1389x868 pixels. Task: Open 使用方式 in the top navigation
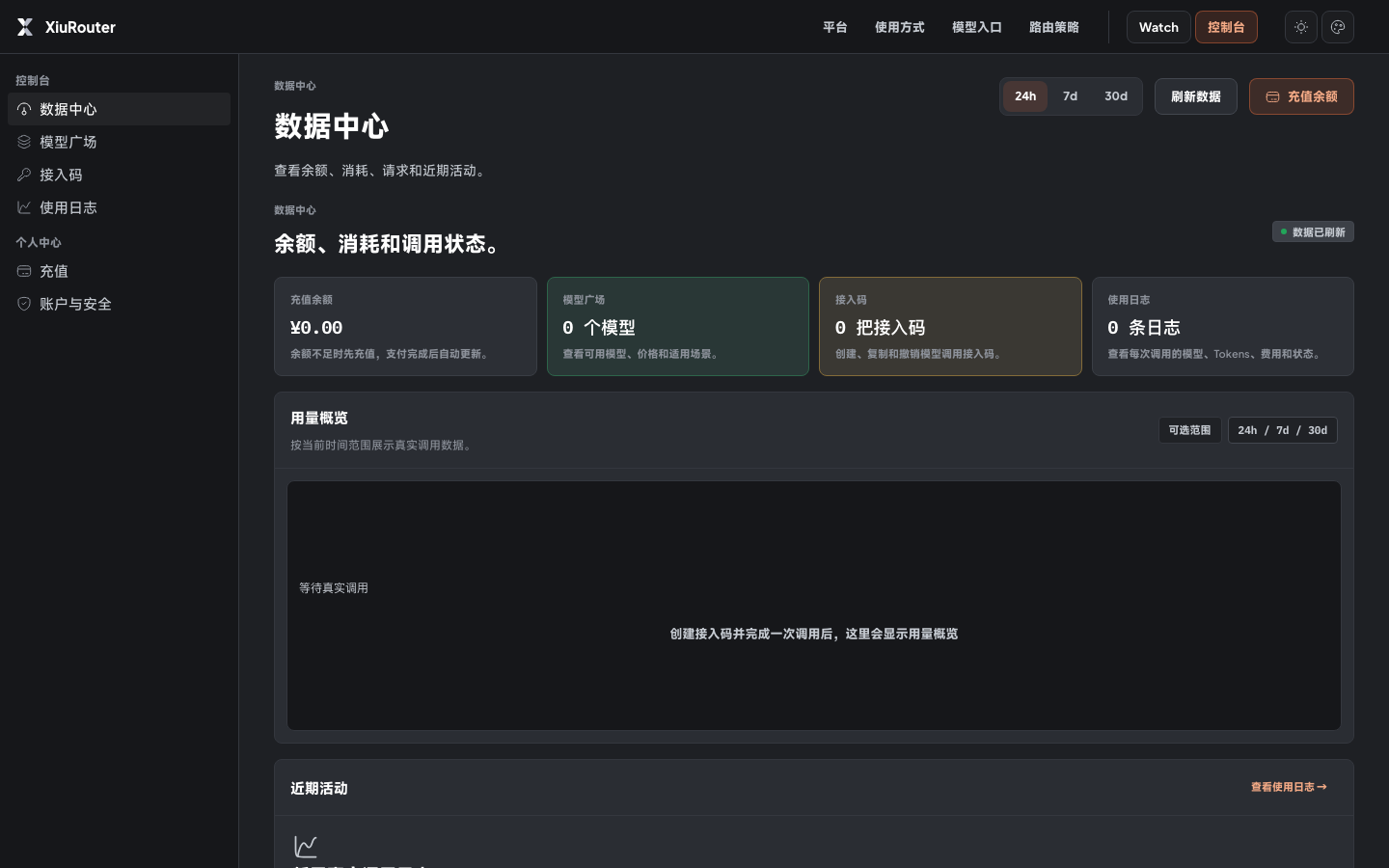coord(900,27)
